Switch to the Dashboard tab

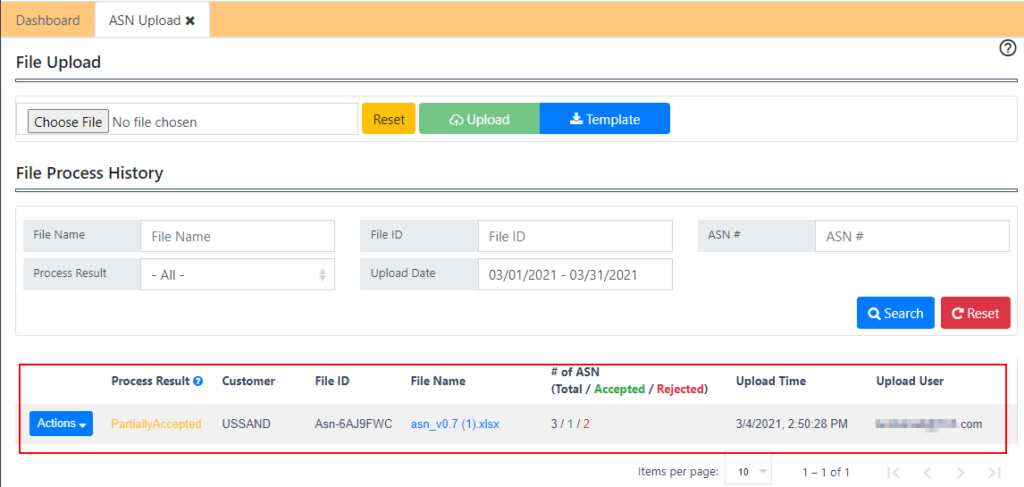click(48, 20)
